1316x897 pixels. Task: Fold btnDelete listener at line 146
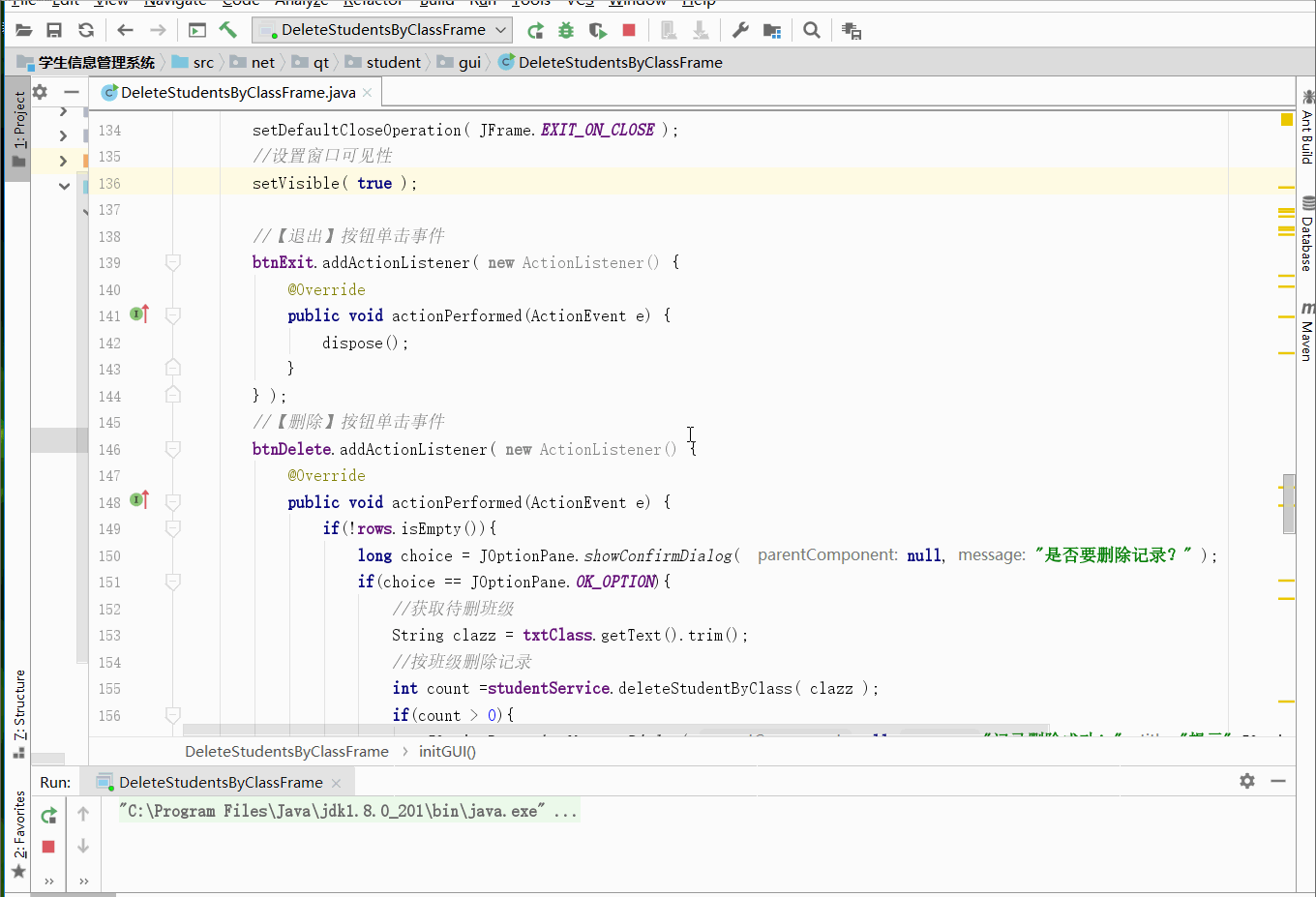point(173,449)
